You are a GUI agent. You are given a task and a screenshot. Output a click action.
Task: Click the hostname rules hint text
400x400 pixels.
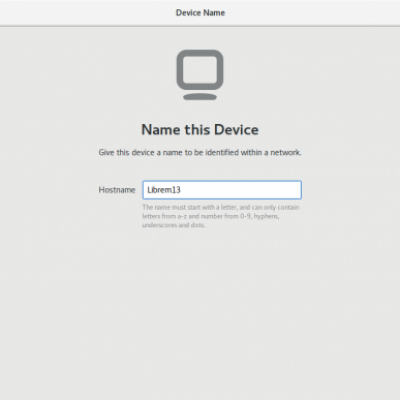tap(221, 216)
